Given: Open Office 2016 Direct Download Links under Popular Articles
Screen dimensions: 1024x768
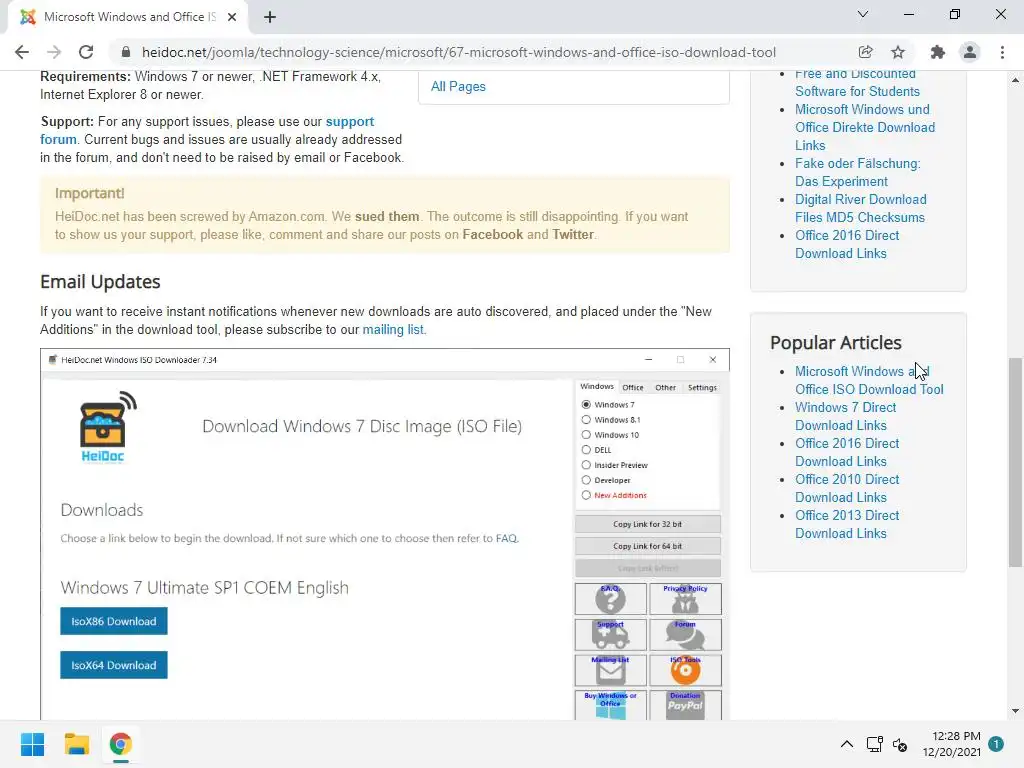Looking at the screenshot, I should coord(847,452).
